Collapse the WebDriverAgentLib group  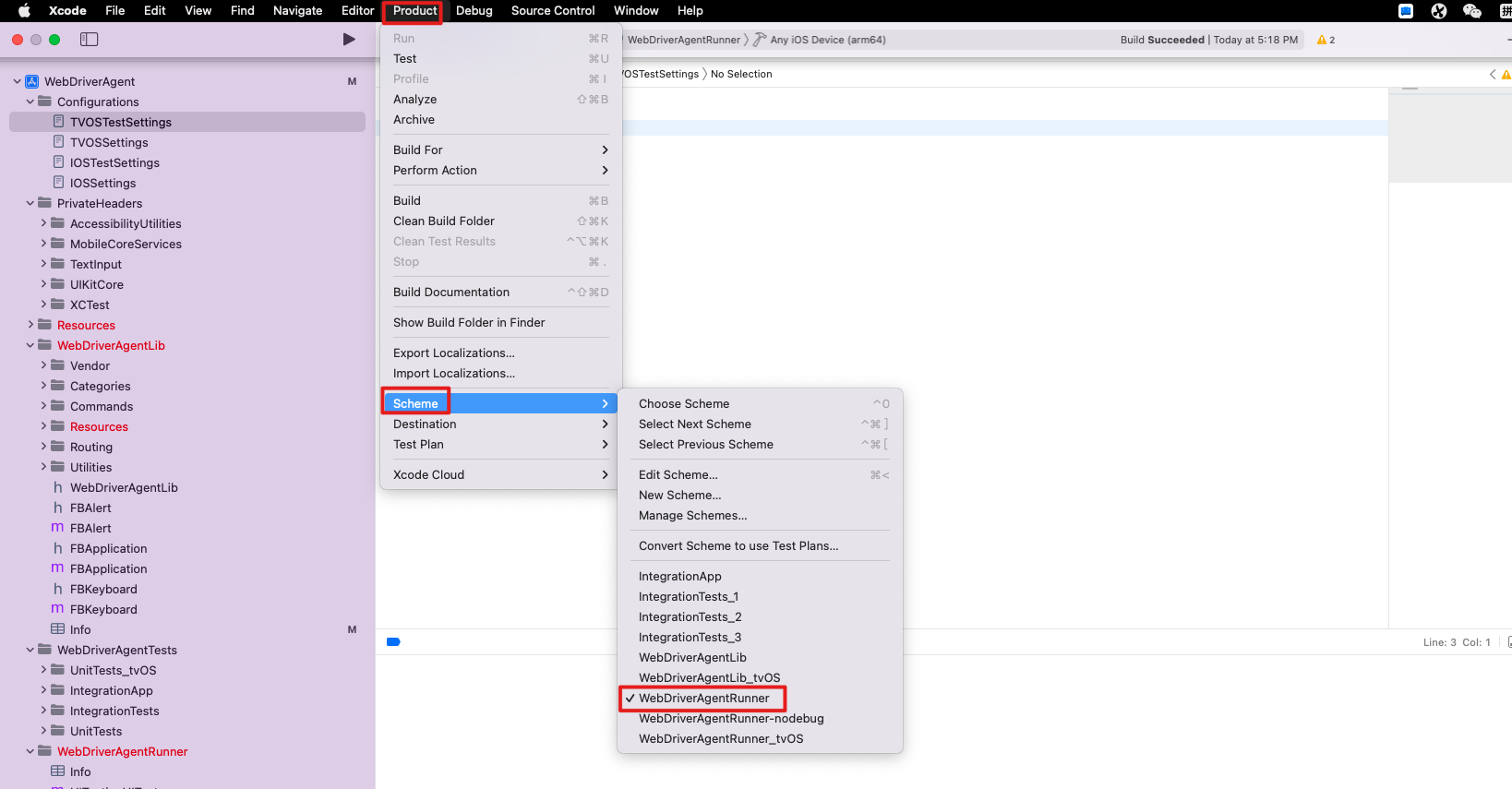click(30, 345)
